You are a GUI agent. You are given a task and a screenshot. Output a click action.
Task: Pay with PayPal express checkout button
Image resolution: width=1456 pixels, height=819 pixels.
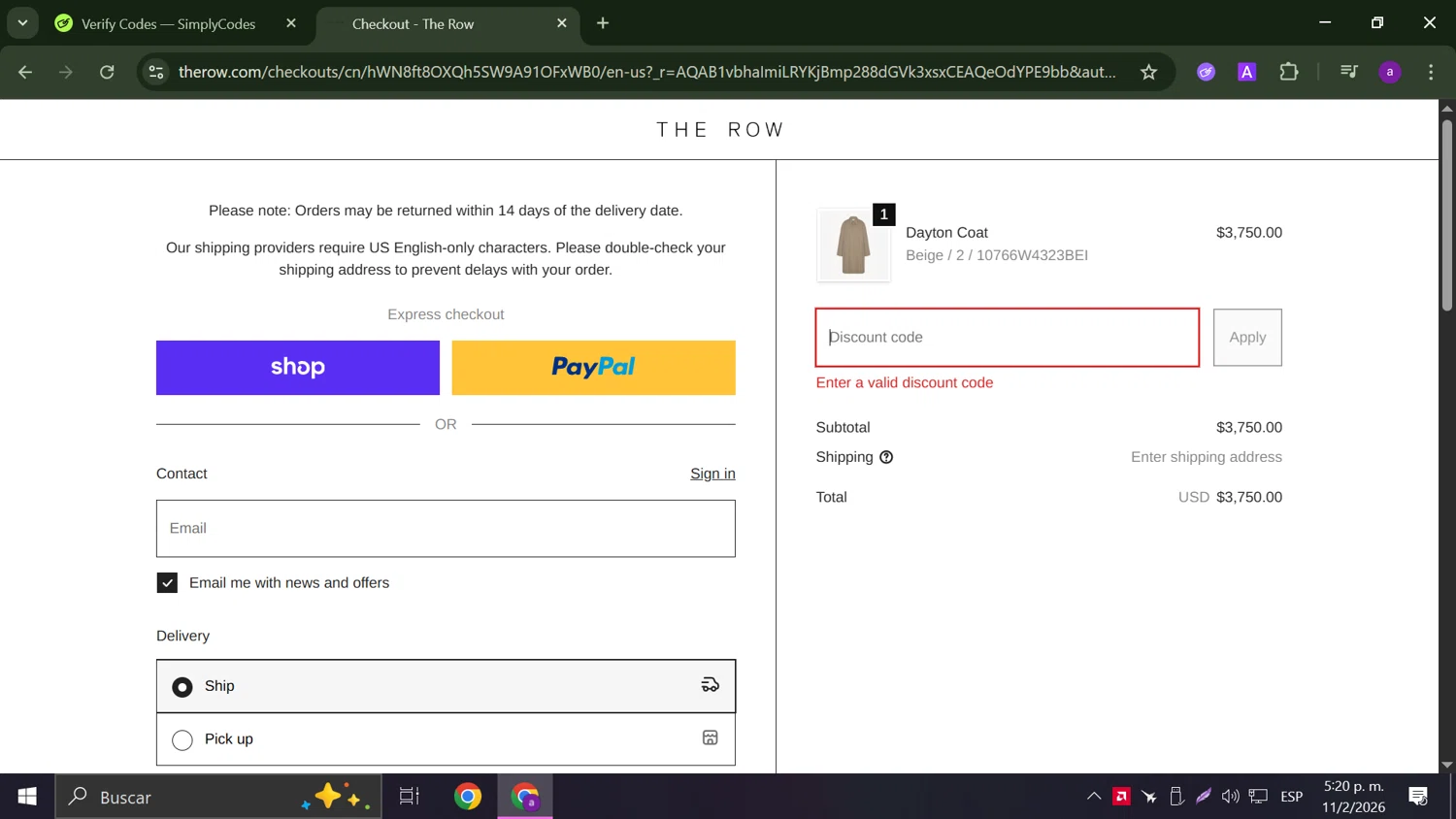pyautogui.click(x=593, y=368)
